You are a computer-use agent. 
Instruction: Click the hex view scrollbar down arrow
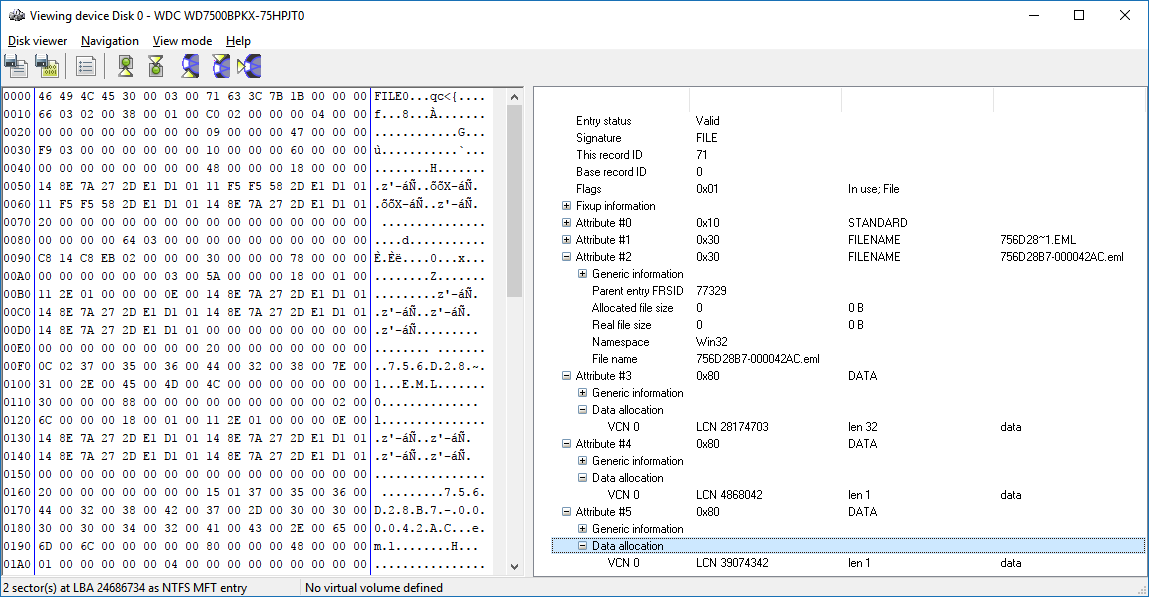pos(514,566)
